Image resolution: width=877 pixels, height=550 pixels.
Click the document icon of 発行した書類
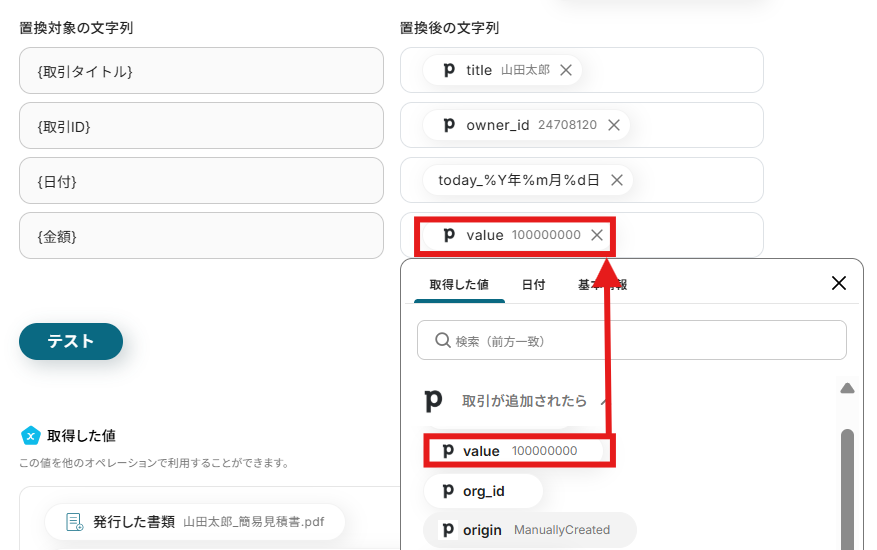[x=74, y=521]
